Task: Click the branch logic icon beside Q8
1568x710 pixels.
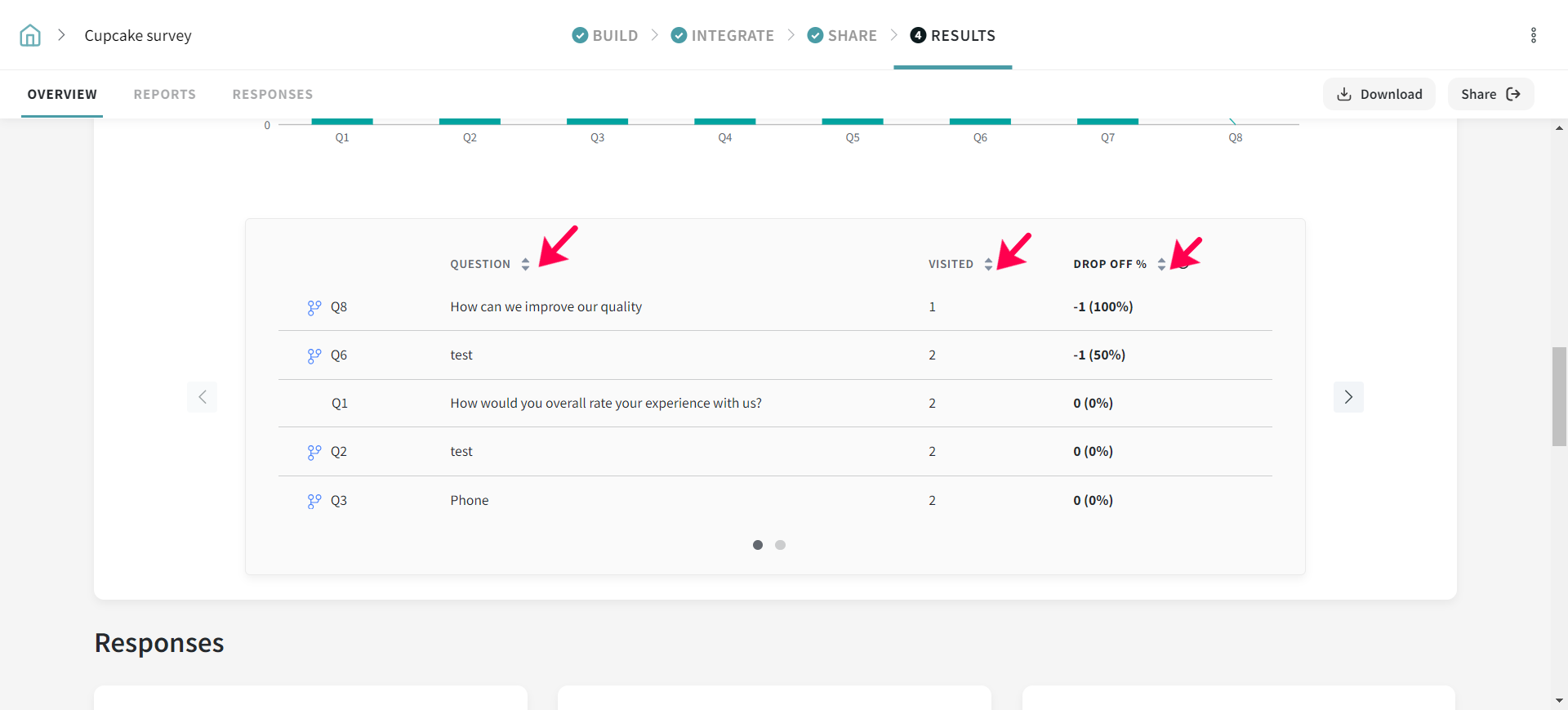Action: (x=314, y=307)
